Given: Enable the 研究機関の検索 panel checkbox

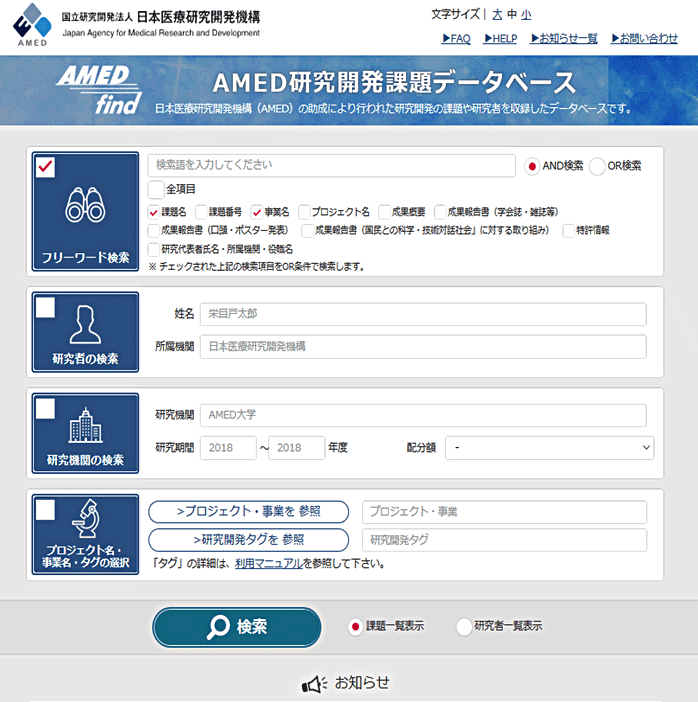Looking at the screenshot, I should (45, 409).
